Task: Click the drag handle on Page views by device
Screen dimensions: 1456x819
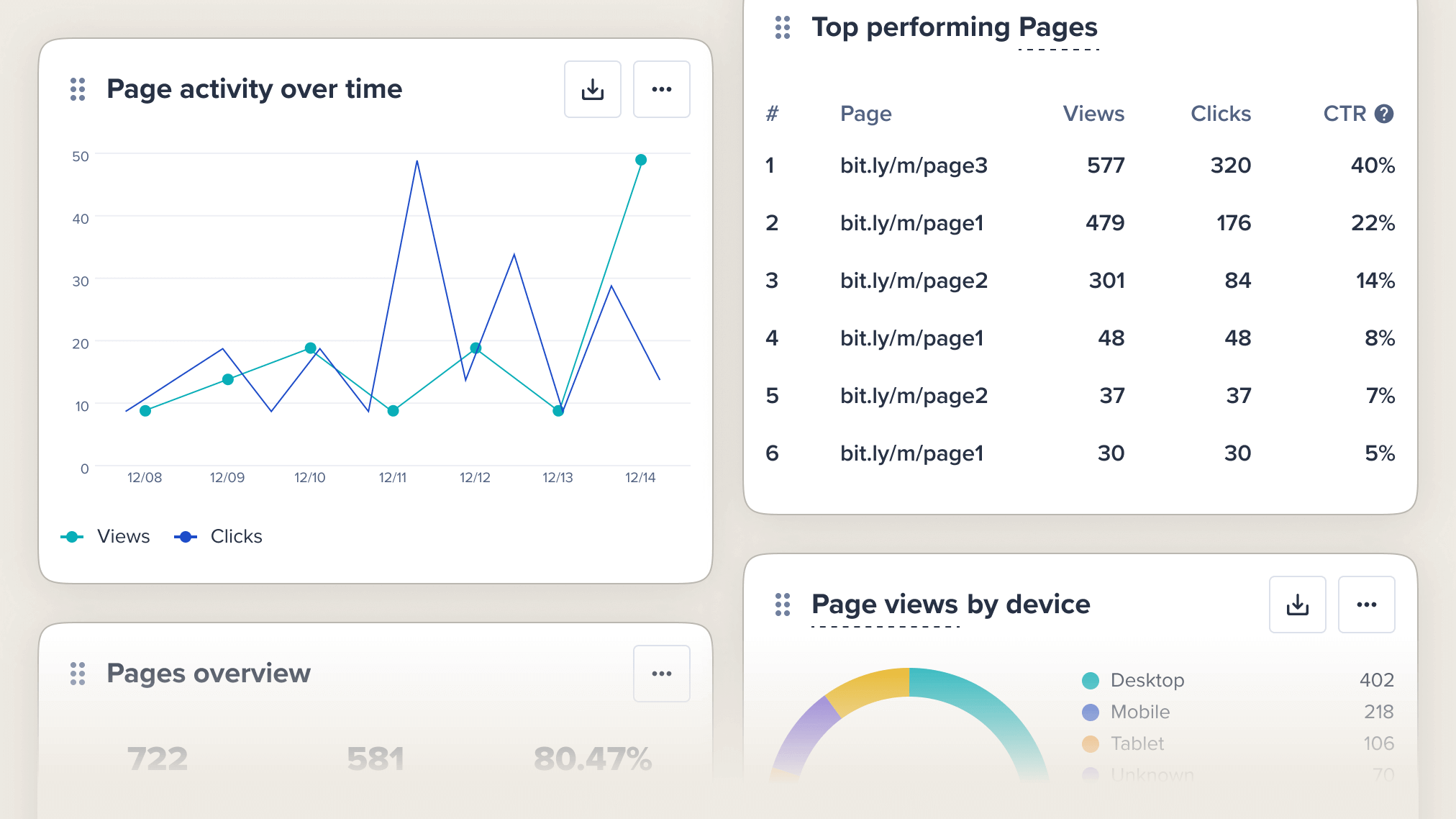Action: click(x=784, y=604)
